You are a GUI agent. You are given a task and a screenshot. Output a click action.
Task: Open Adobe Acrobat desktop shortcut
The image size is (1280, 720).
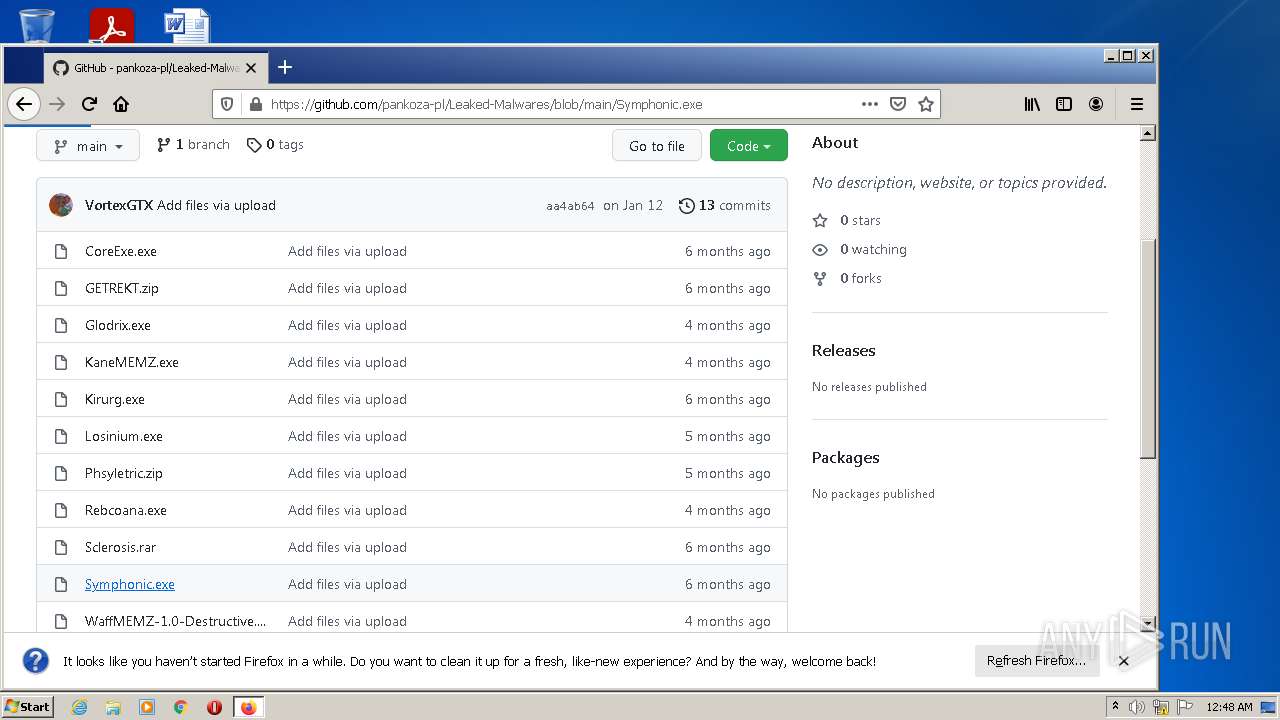(x=111, y=25)
